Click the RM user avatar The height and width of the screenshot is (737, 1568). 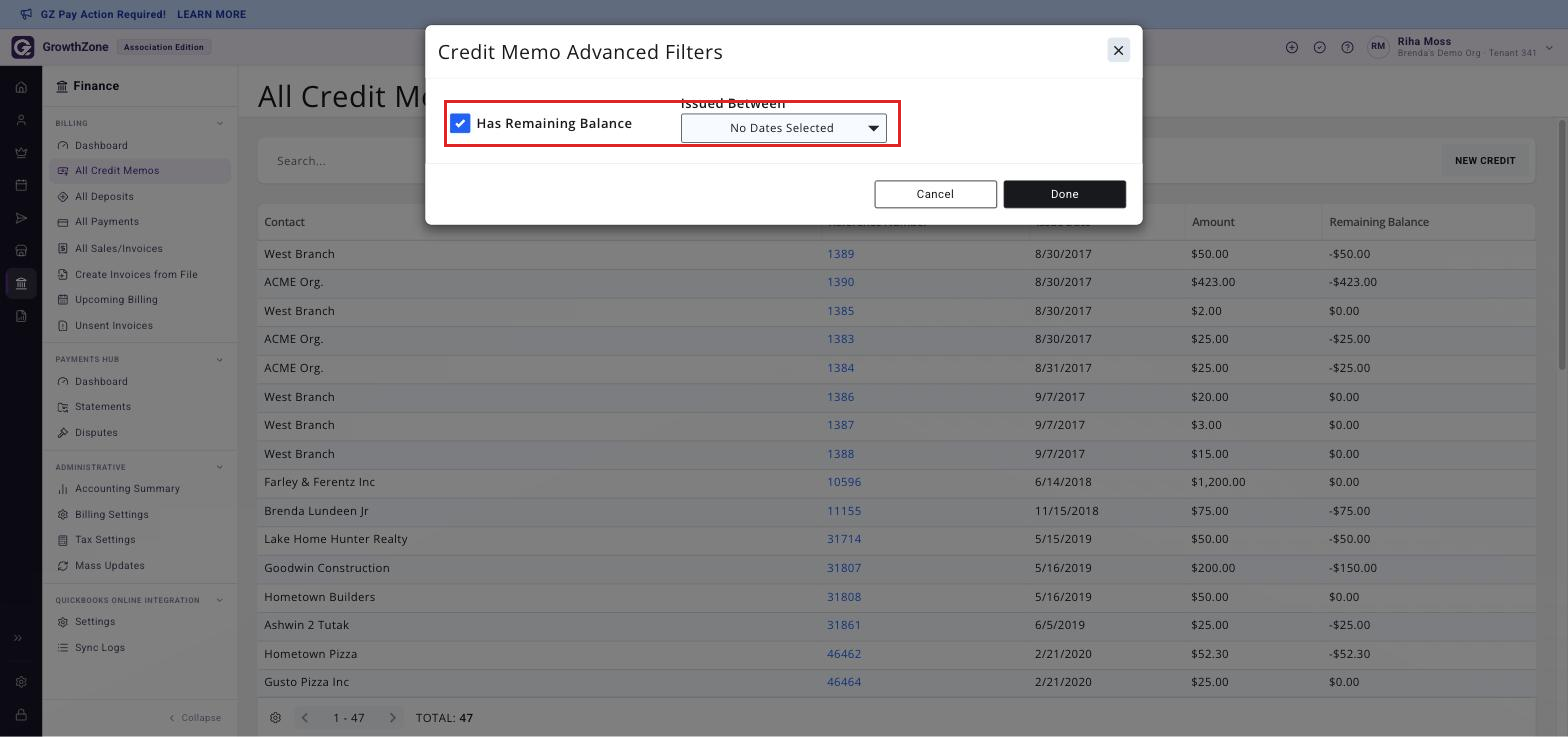click(1379, 47)
